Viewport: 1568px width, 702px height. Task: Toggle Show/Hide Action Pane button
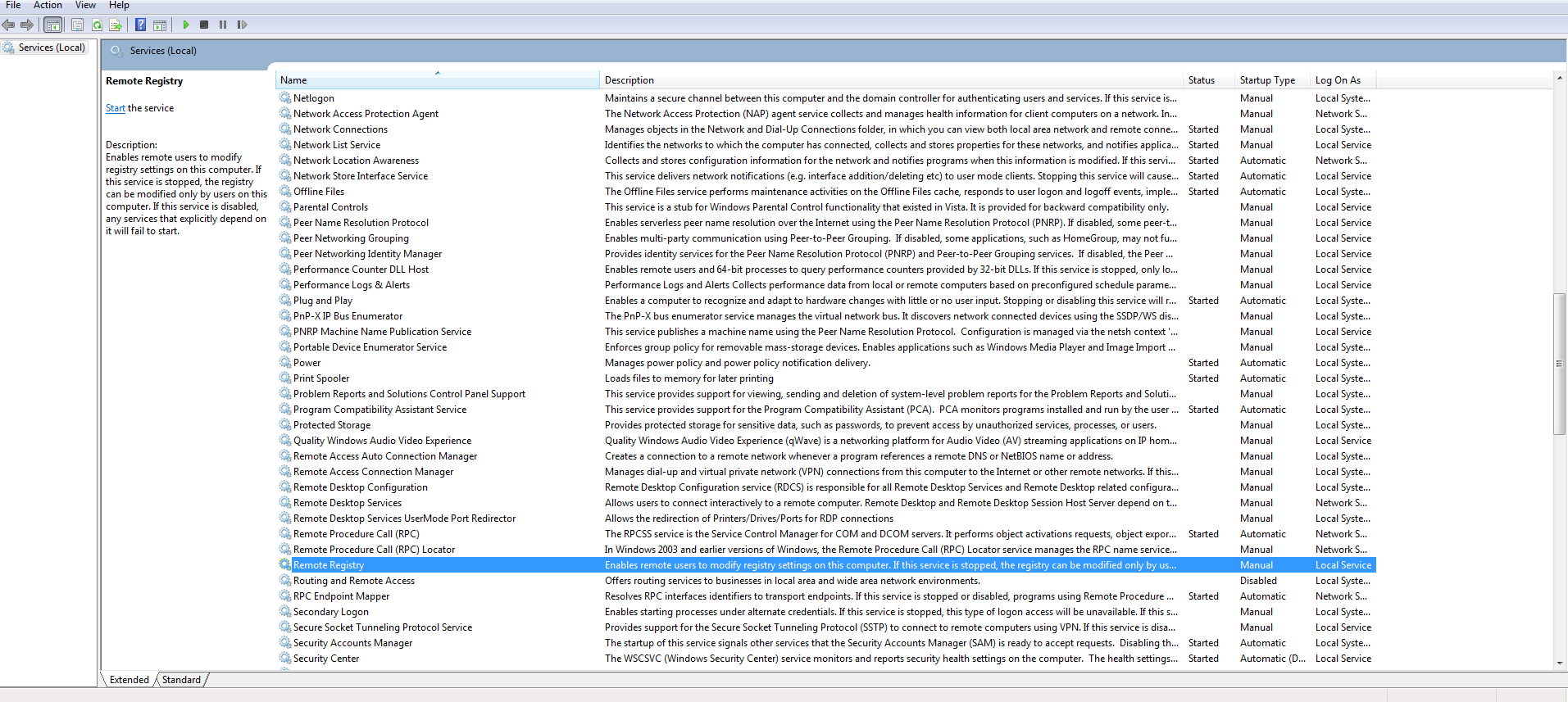(160, 25)
